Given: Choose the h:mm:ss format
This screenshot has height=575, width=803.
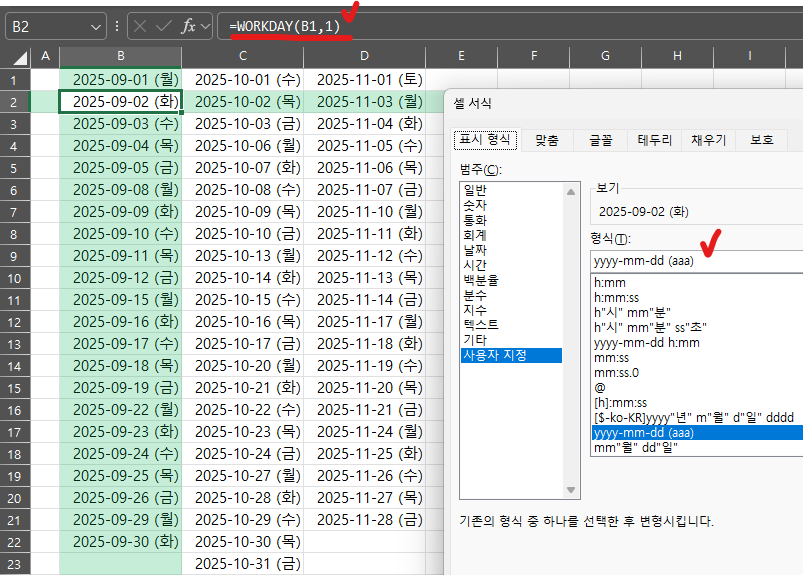Looking at the screenshot, I should coord(697,297).
